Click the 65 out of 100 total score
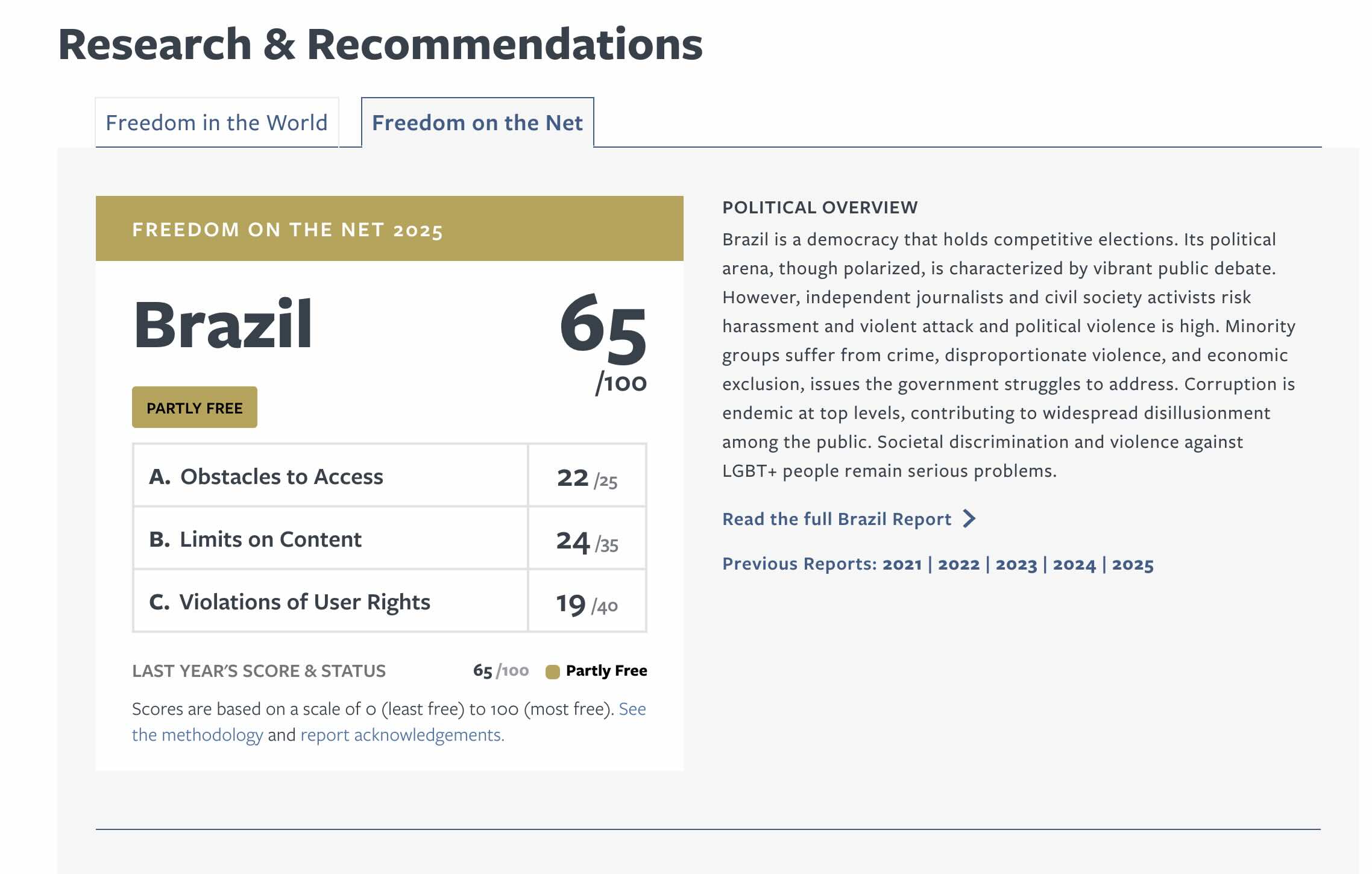The width and height of the screenshot is (1372, 874). click(x=603, y=329)
